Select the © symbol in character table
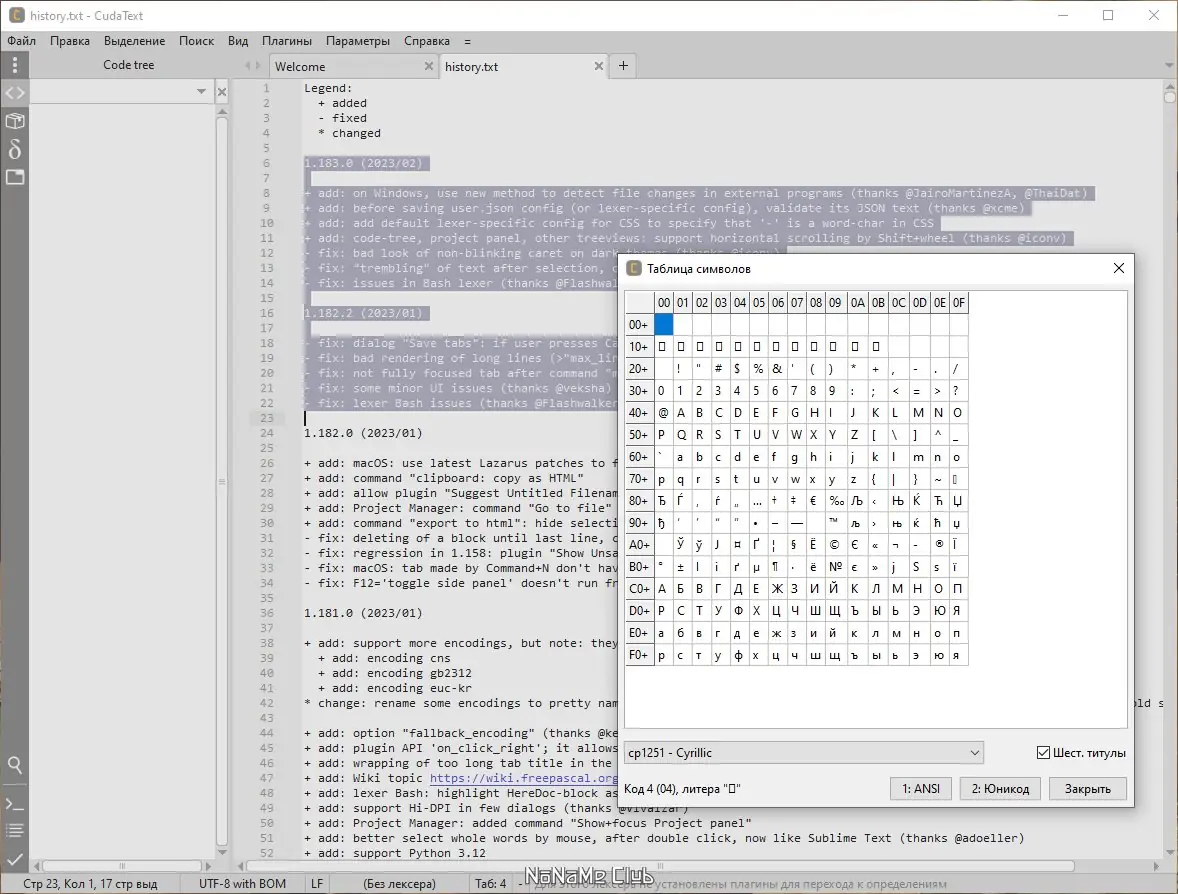The image size is (1178, 894). 835,545
